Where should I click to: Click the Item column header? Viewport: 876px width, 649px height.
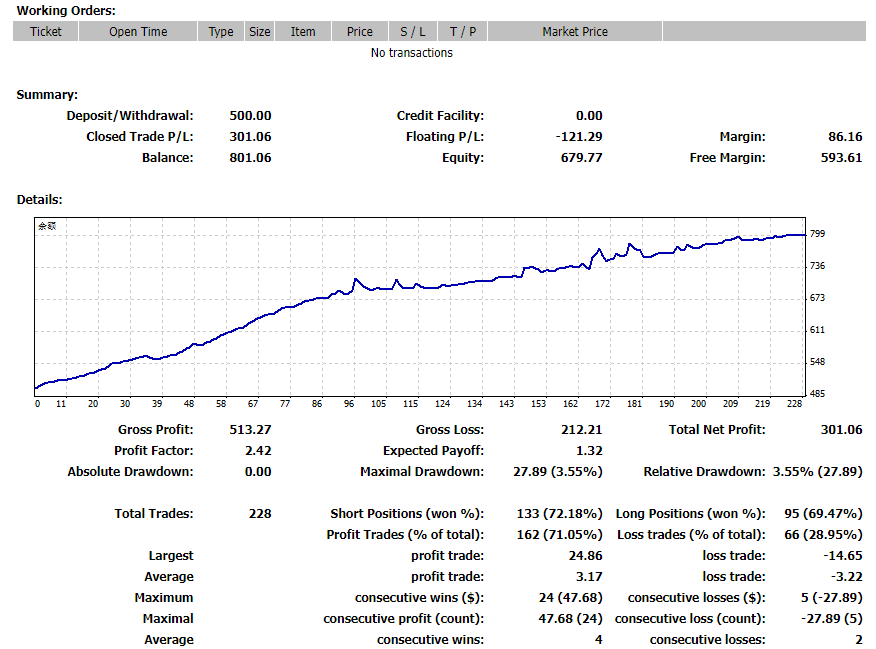(303, 32)
